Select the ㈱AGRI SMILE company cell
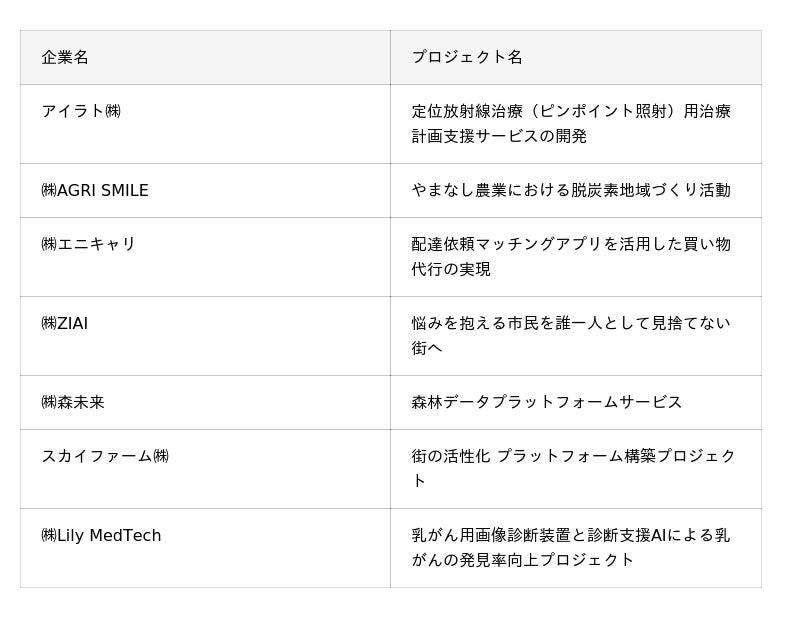Image resolution: width=800 pixels, height=618 pixels. tap(95, 190)
